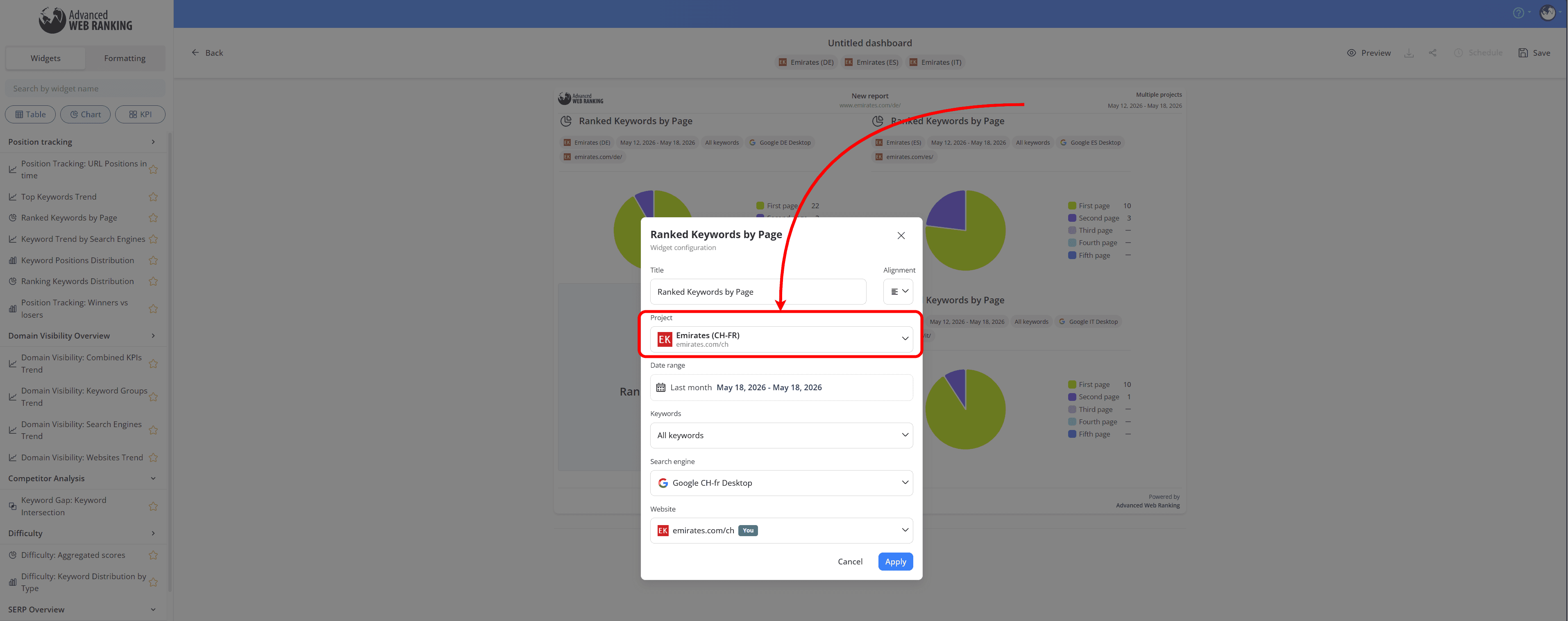Screen dimensions: 1568x621
Task: Filter widgets by KPI type
Action: pos(140,114)
